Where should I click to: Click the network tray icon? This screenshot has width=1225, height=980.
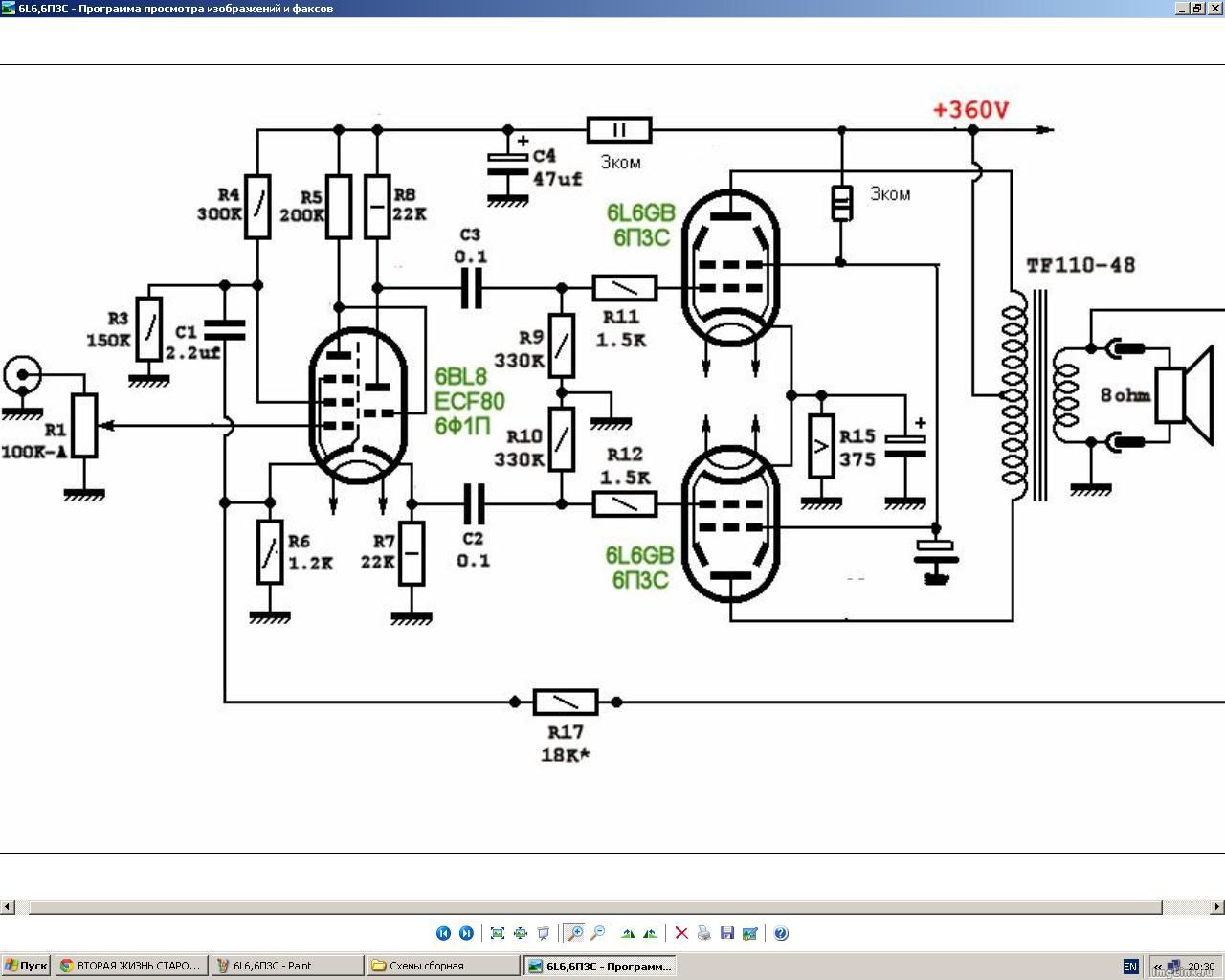click(1175, 967)
